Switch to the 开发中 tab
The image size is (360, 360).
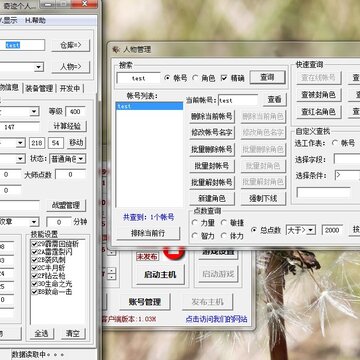click(70, 88)
